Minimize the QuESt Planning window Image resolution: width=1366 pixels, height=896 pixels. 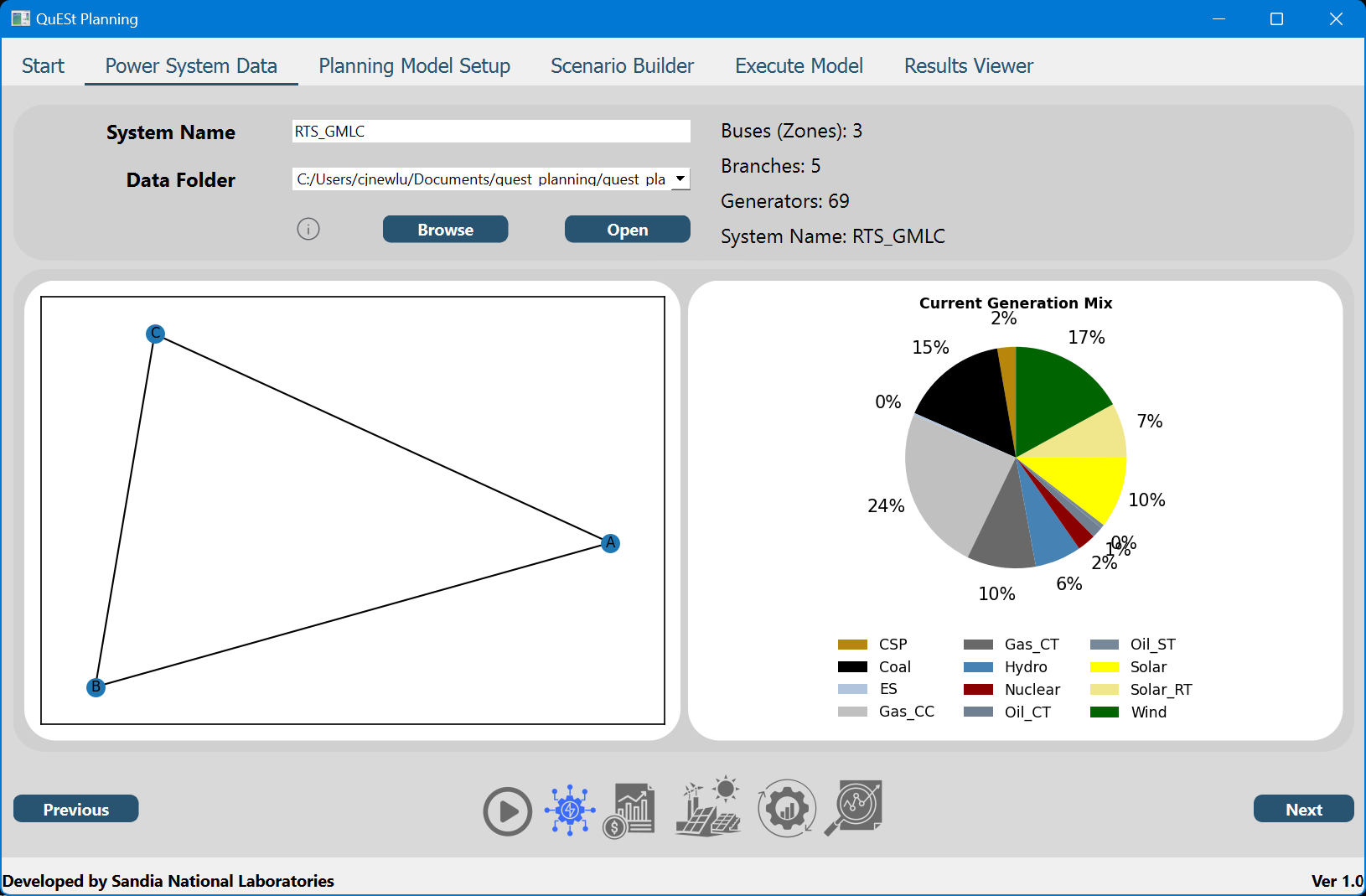coord(1219,18)
